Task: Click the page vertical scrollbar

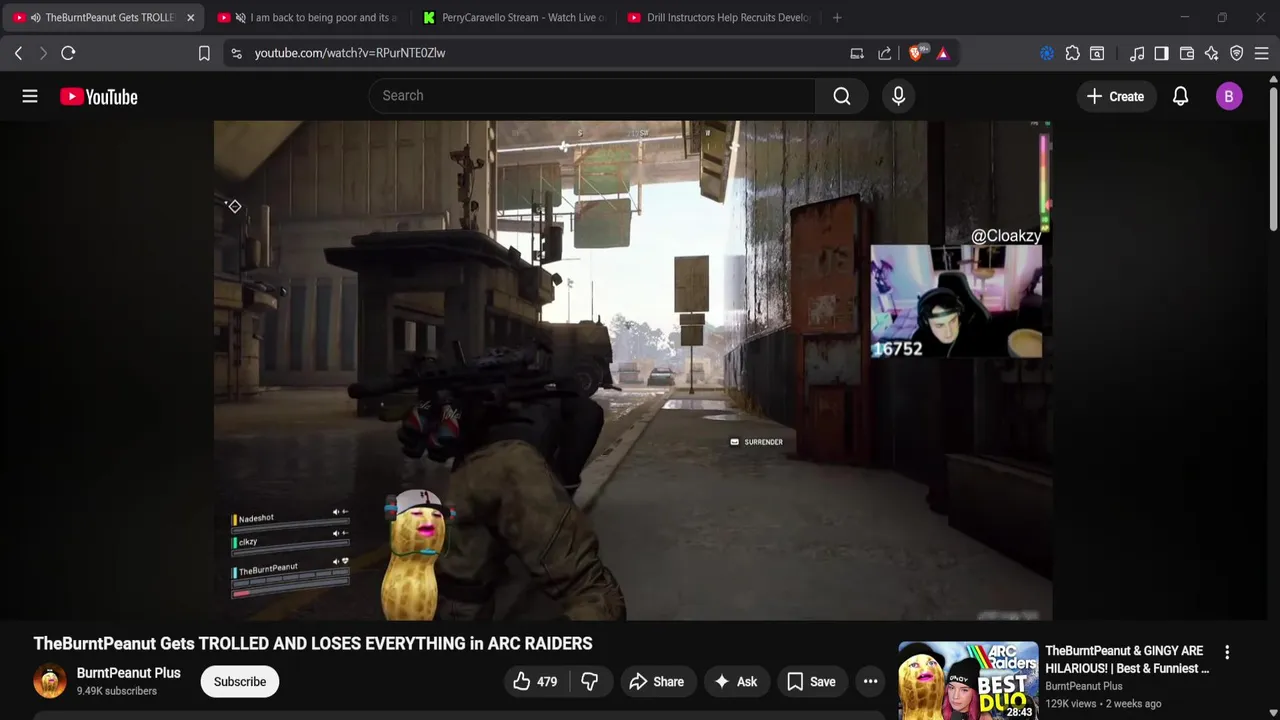Action: [1273, 160]
